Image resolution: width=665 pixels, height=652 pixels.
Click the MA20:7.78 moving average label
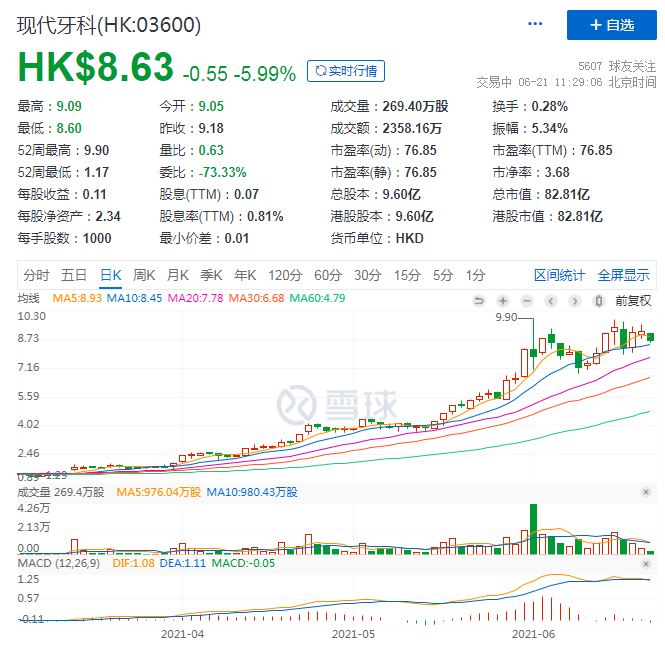click(195, 298)
